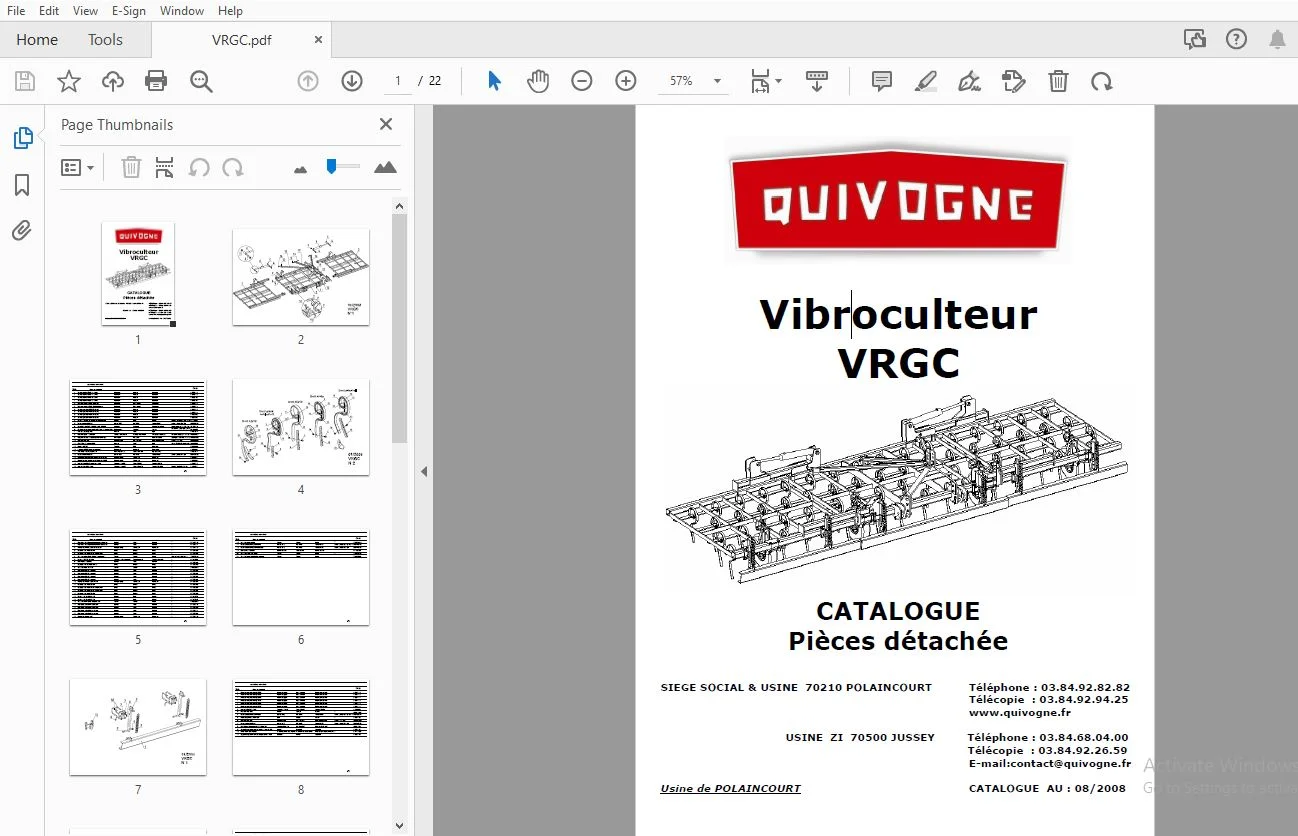Open the scrolling mode toolbar tool

point(817,81)
